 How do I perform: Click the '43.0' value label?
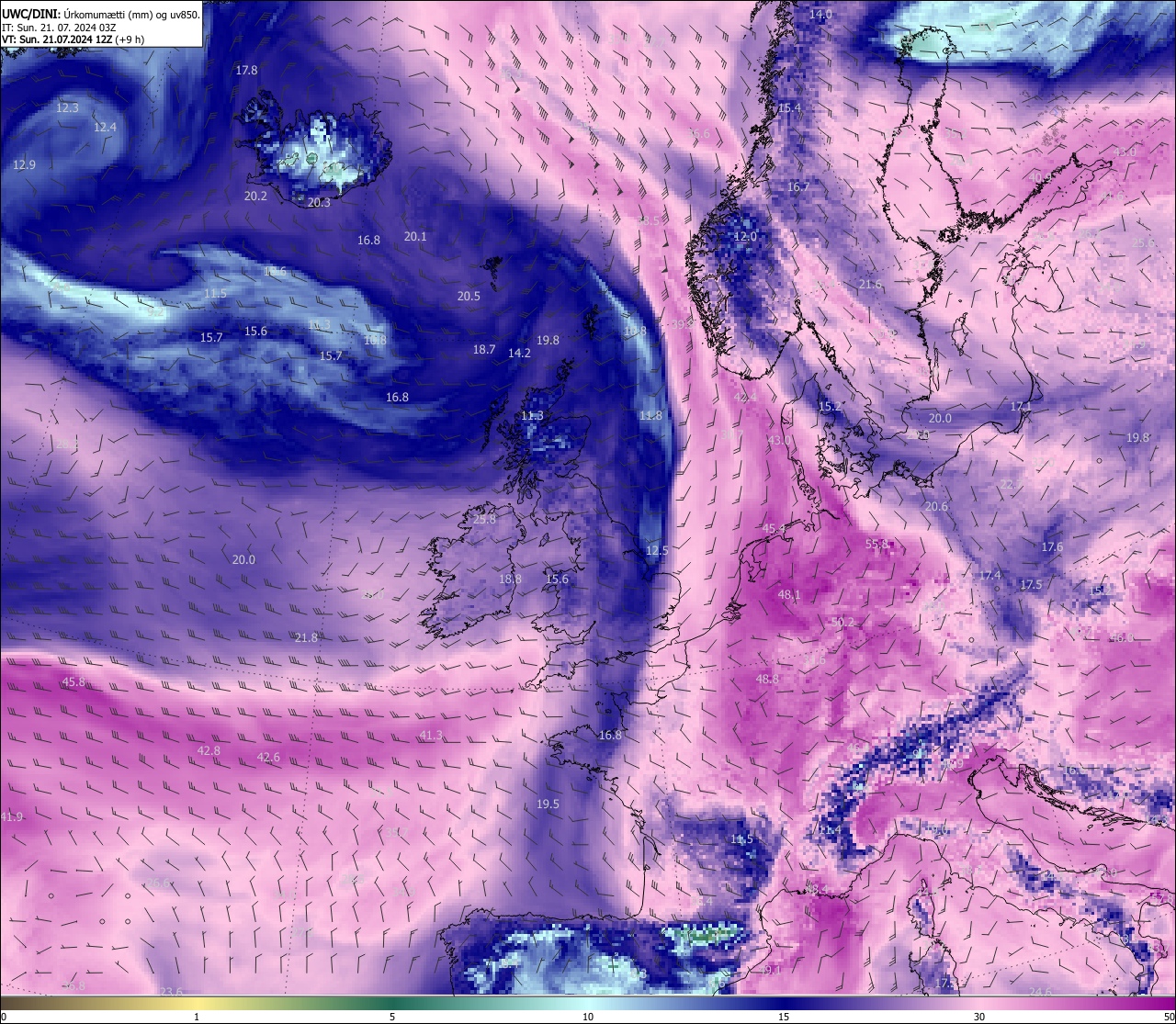click(x=779, y=440)
